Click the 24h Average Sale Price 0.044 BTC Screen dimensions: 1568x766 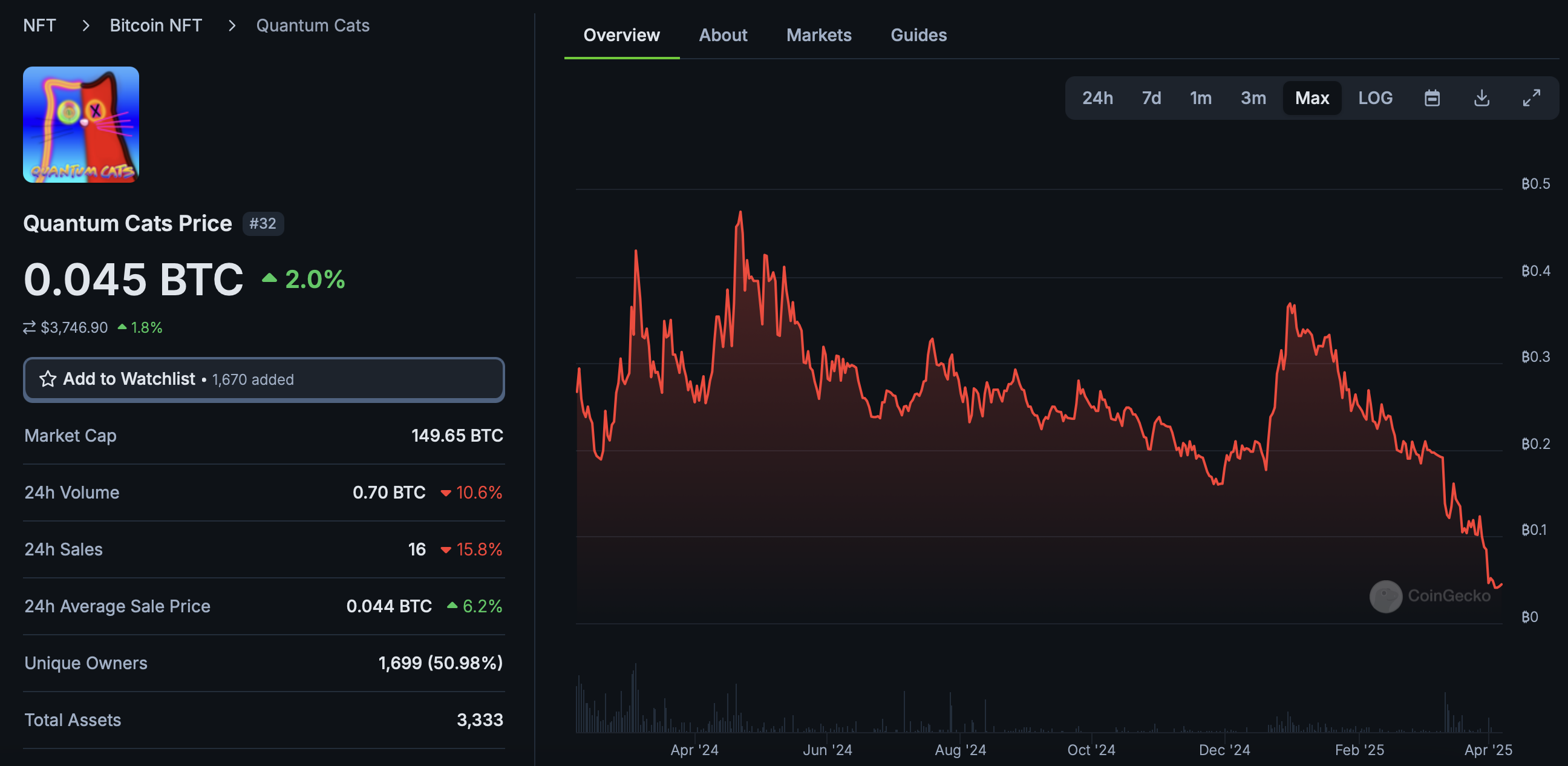(389, 606)
